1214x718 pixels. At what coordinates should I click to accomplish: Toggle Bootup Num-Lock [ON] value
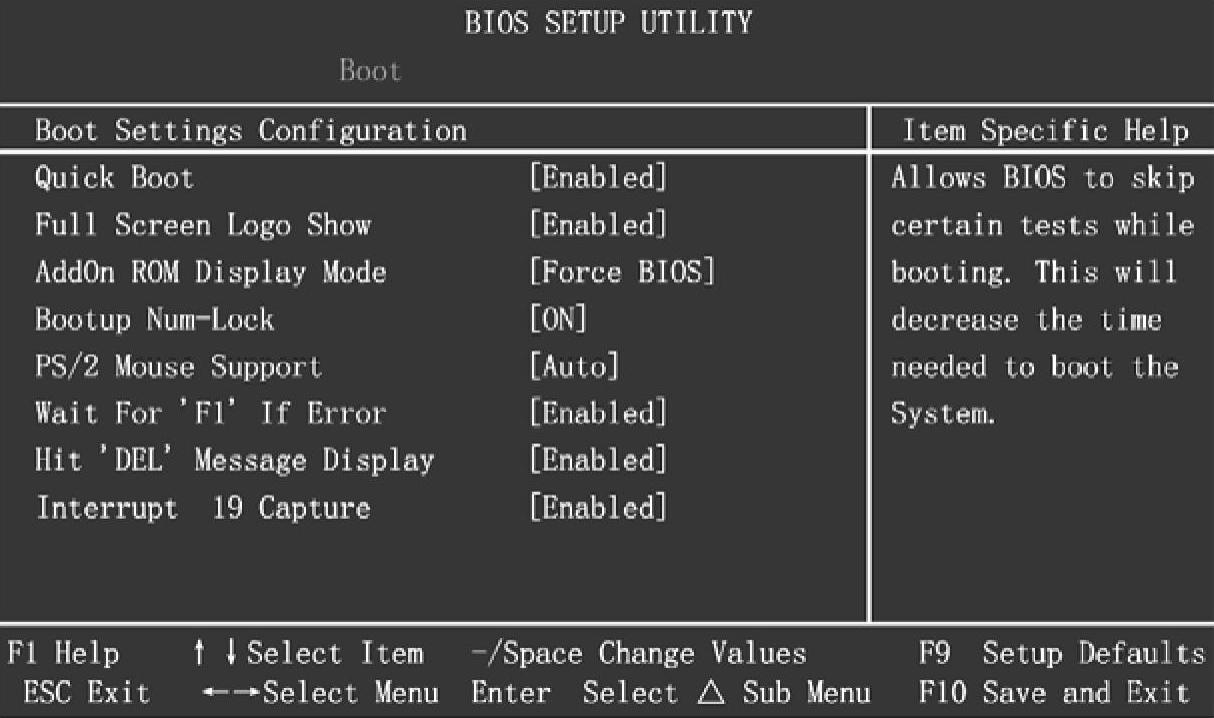tap(557, 319)
